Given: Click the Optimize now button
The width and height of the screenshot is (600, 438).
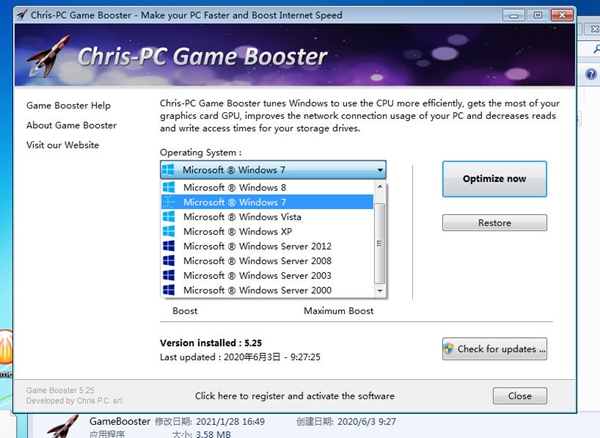Looking at the screenshot, I should [x=494, y=179].
